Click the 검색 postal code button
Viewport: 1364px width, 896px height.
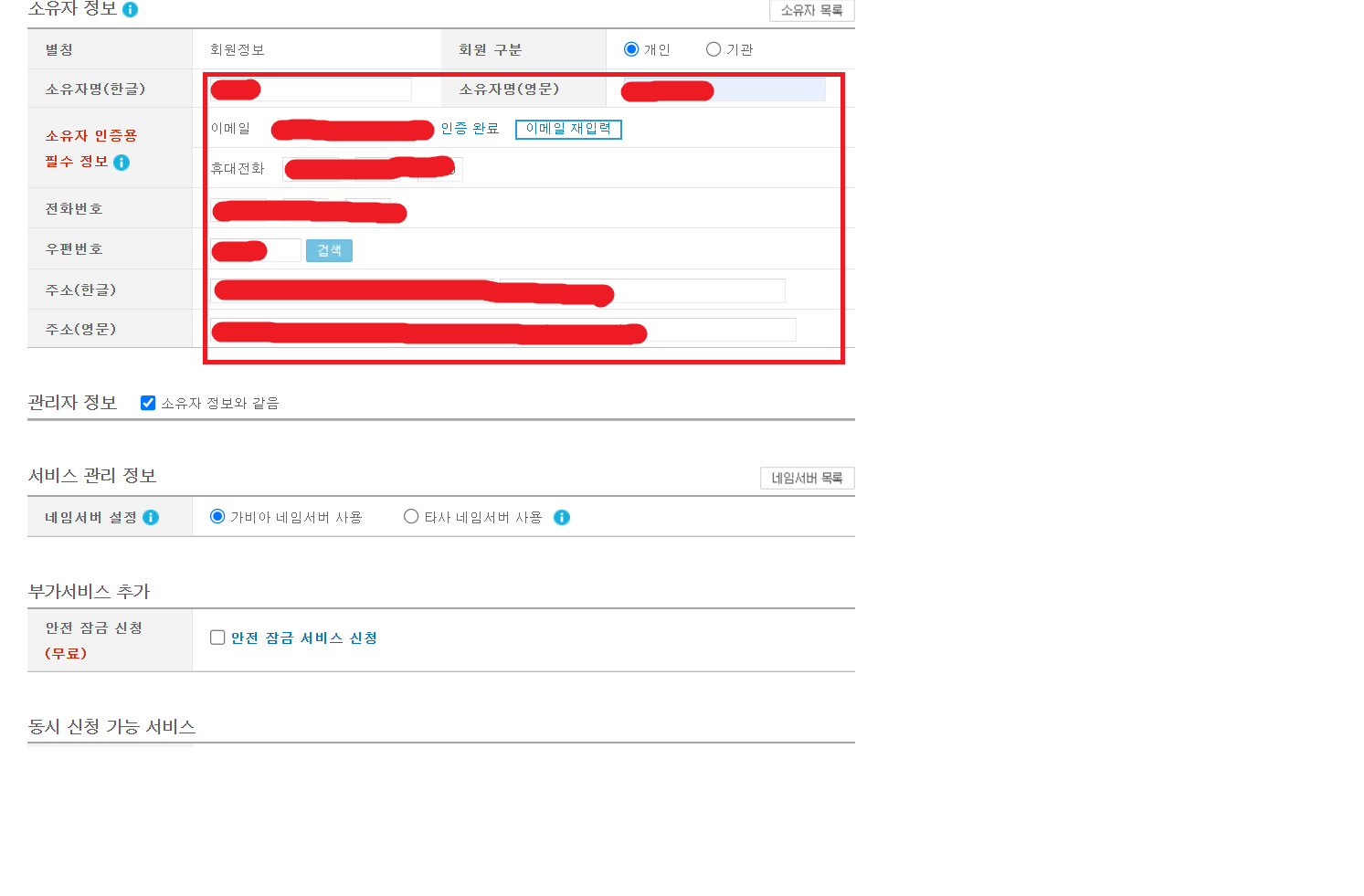click(x=329, y=250)
